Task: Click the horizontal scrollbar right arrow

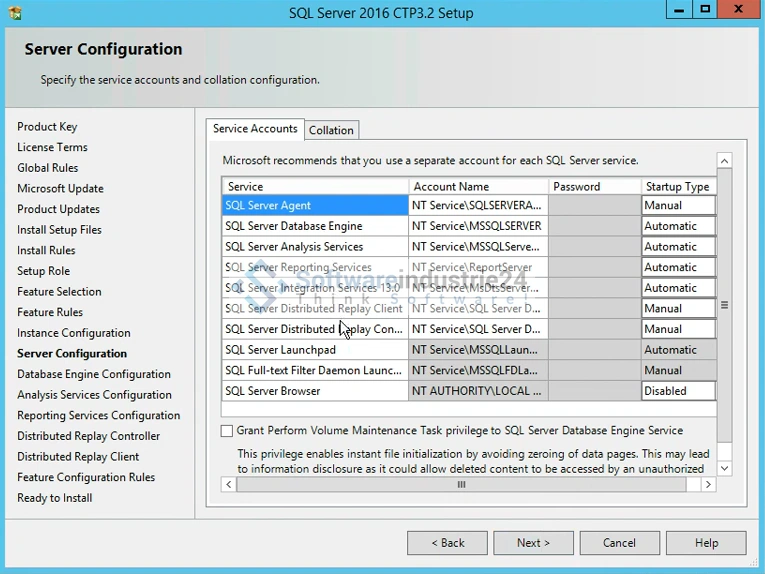Action: 708,485
